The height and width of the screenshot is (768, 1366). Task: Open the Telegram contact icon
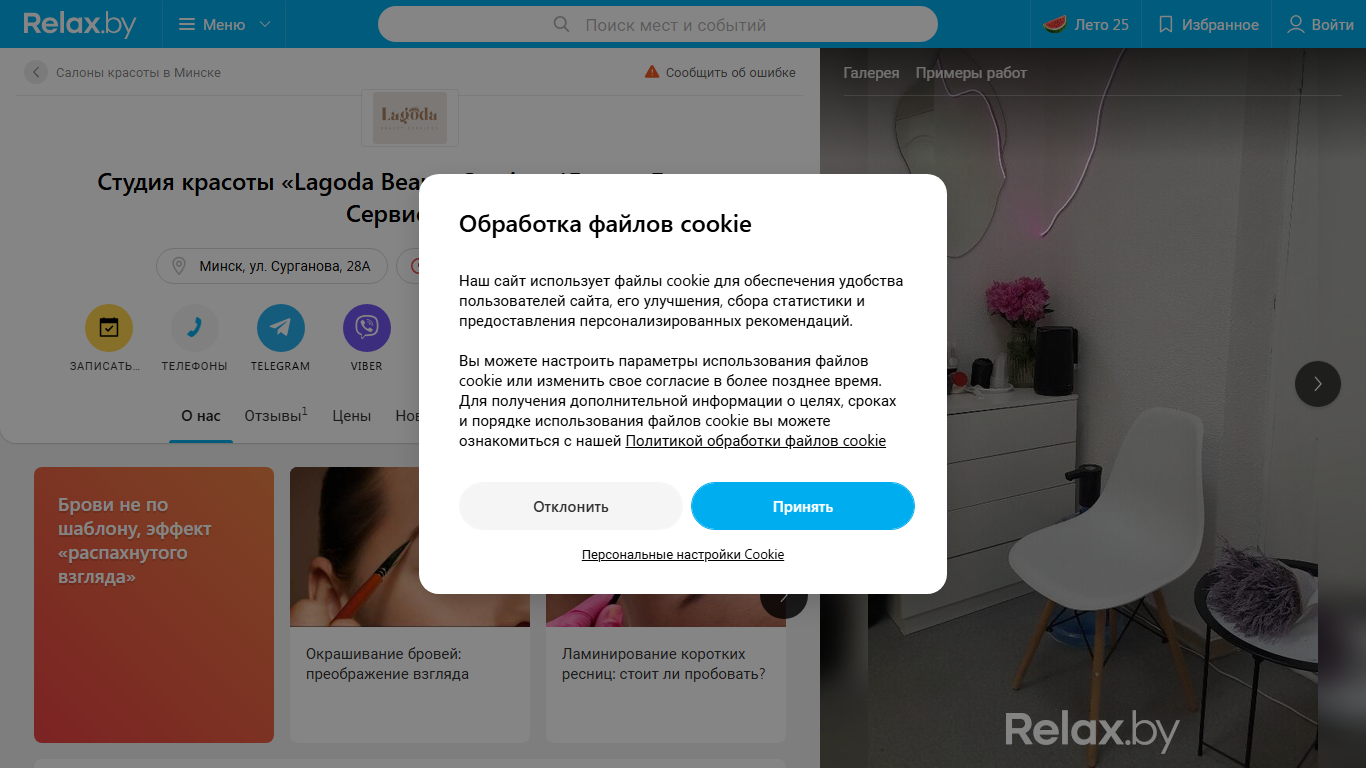[x=280, y=328]
